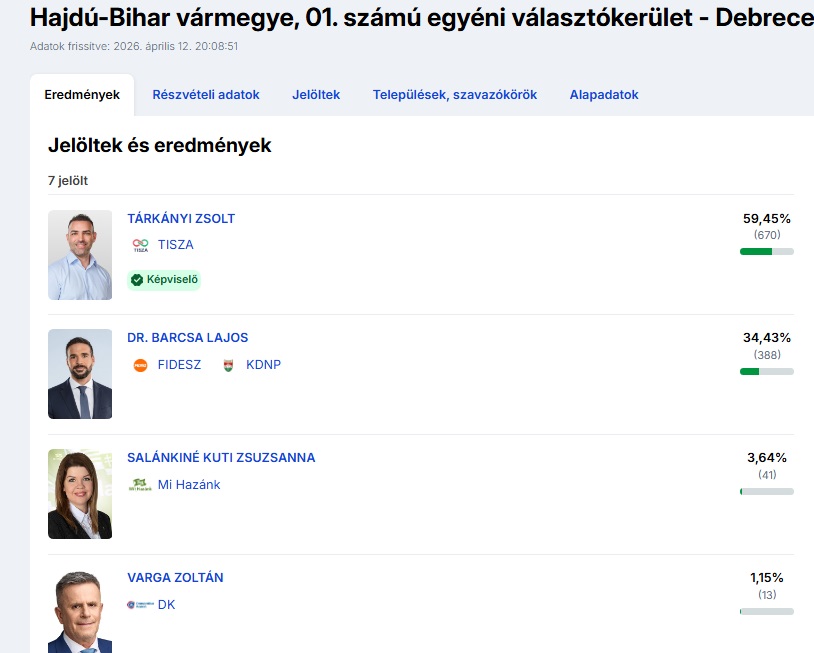Screen dimensions: 814x653
Task: Click the 59,45% result progress bar
Action: click(x=766, y=252)
